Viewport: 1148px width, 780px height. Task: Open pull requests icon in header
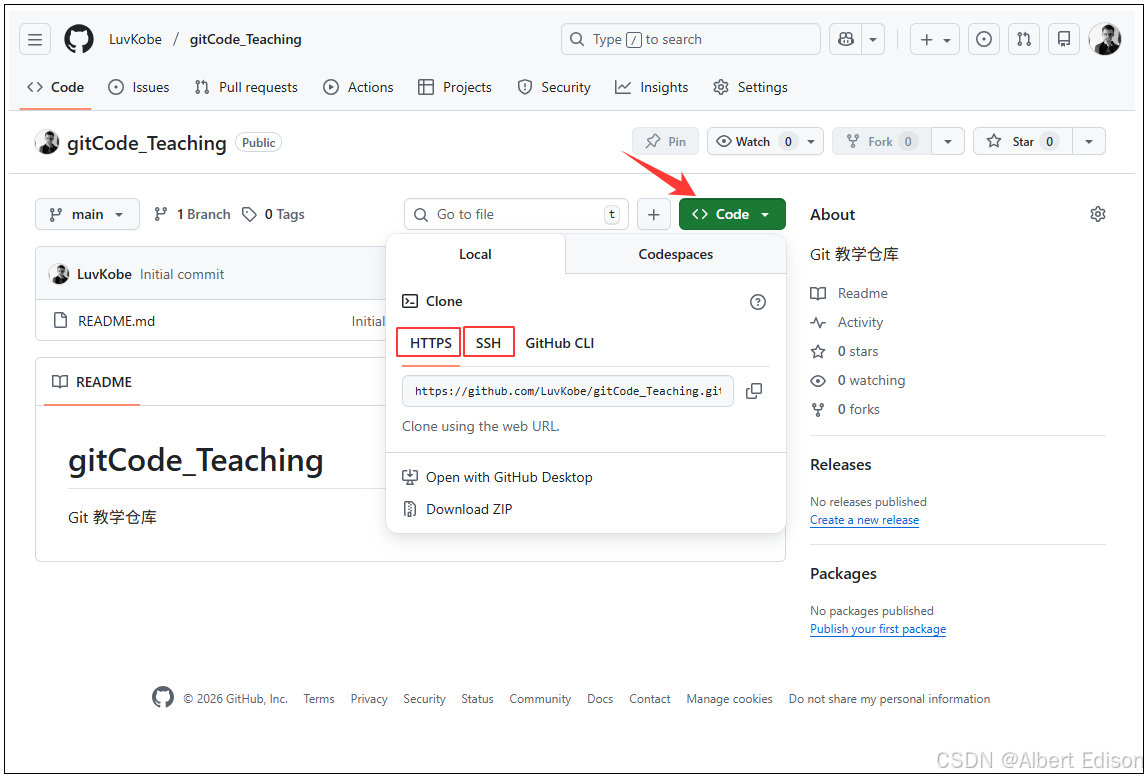click(x=1024, y=40)
